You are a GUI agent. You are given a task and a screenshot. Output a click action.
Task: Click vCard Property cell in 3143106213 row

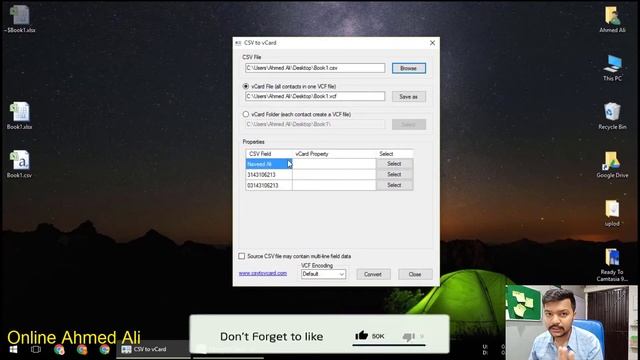(334, 175)
